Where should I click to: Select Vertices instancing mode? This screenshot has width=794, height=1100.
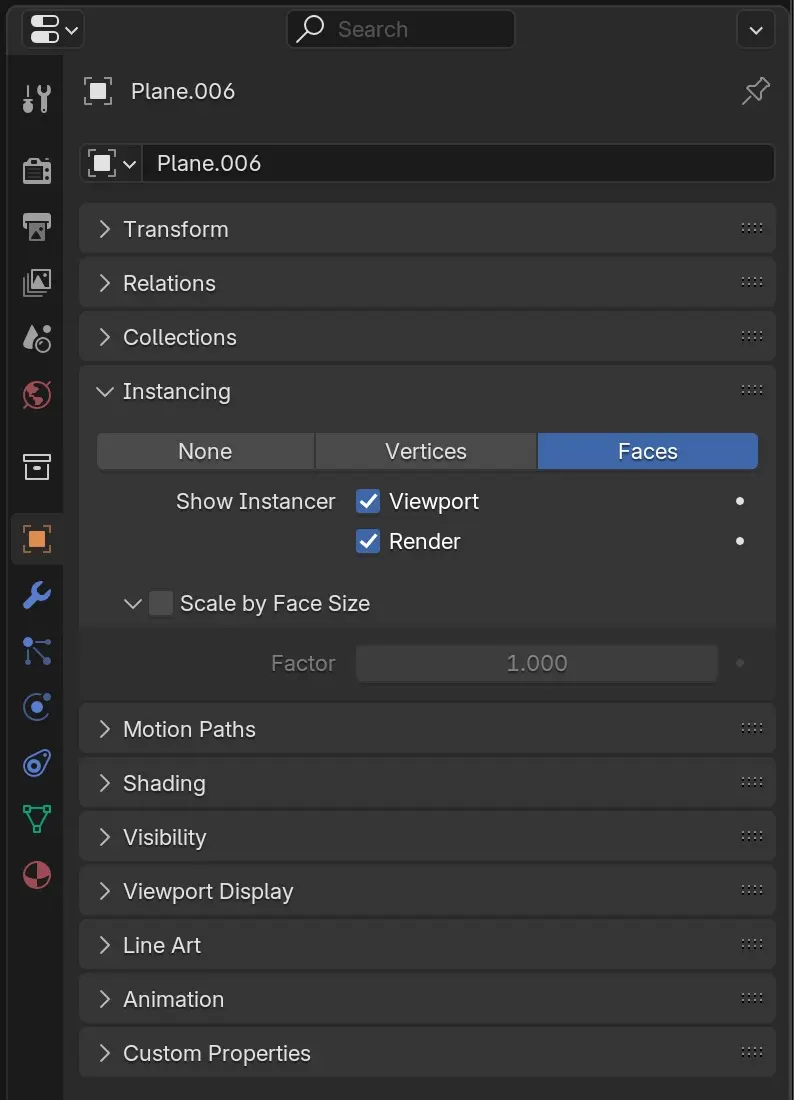426,451
